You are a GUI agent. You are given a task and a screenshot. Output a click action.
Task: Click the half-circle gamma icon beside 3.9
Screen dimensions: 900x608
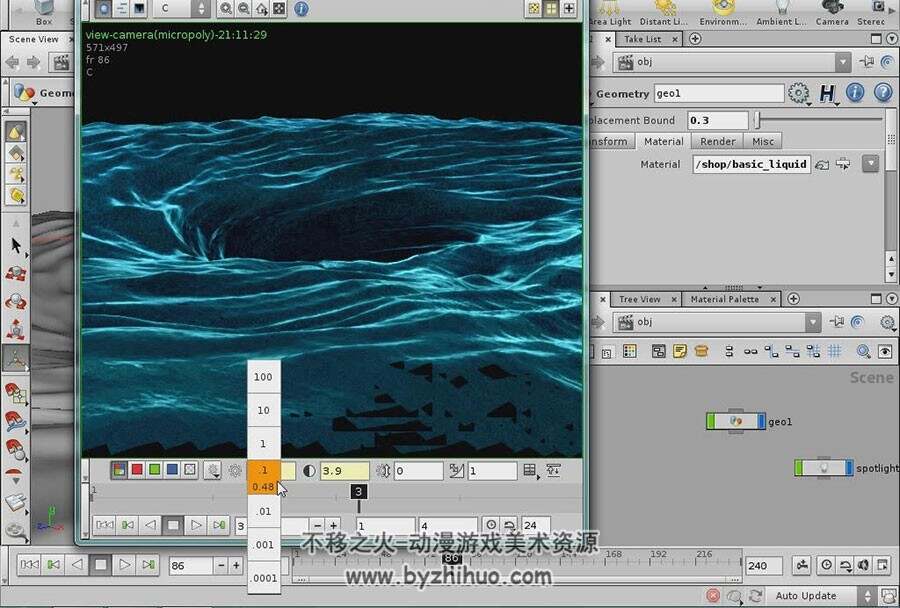[x=309, y=471]
